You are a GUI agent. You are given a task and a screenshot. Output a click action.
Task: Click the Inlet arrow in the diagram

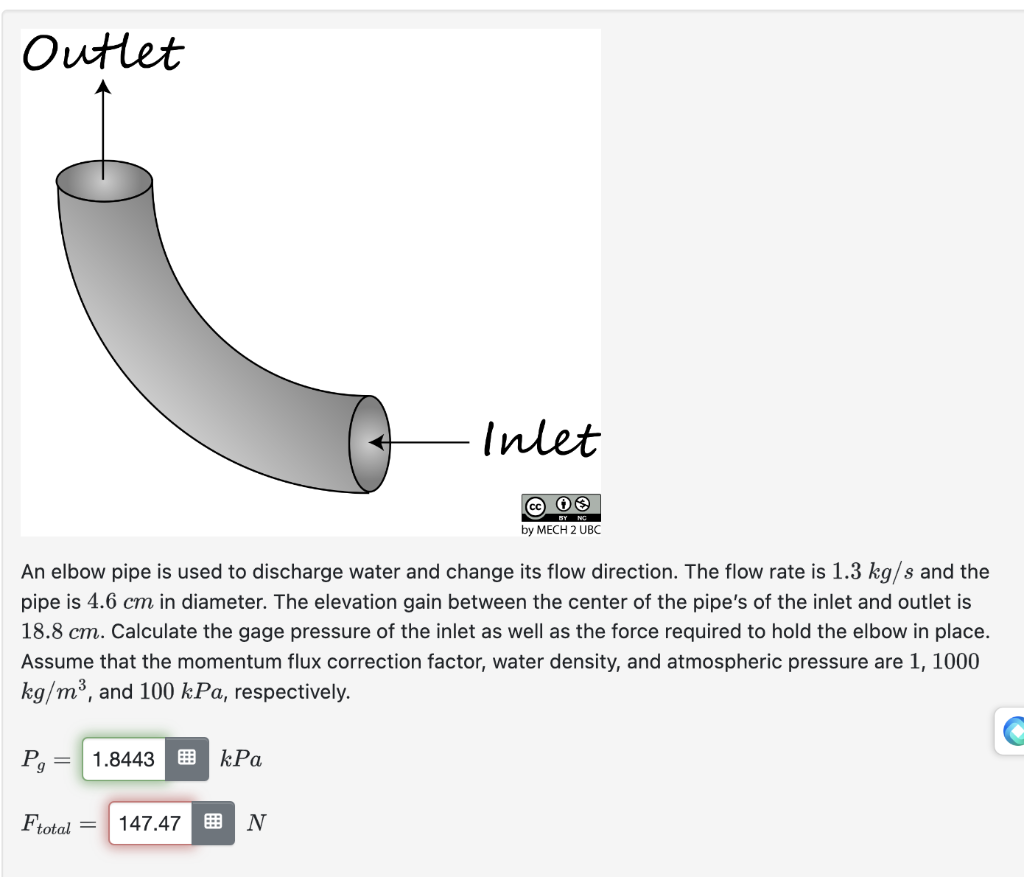click(420, 442)
